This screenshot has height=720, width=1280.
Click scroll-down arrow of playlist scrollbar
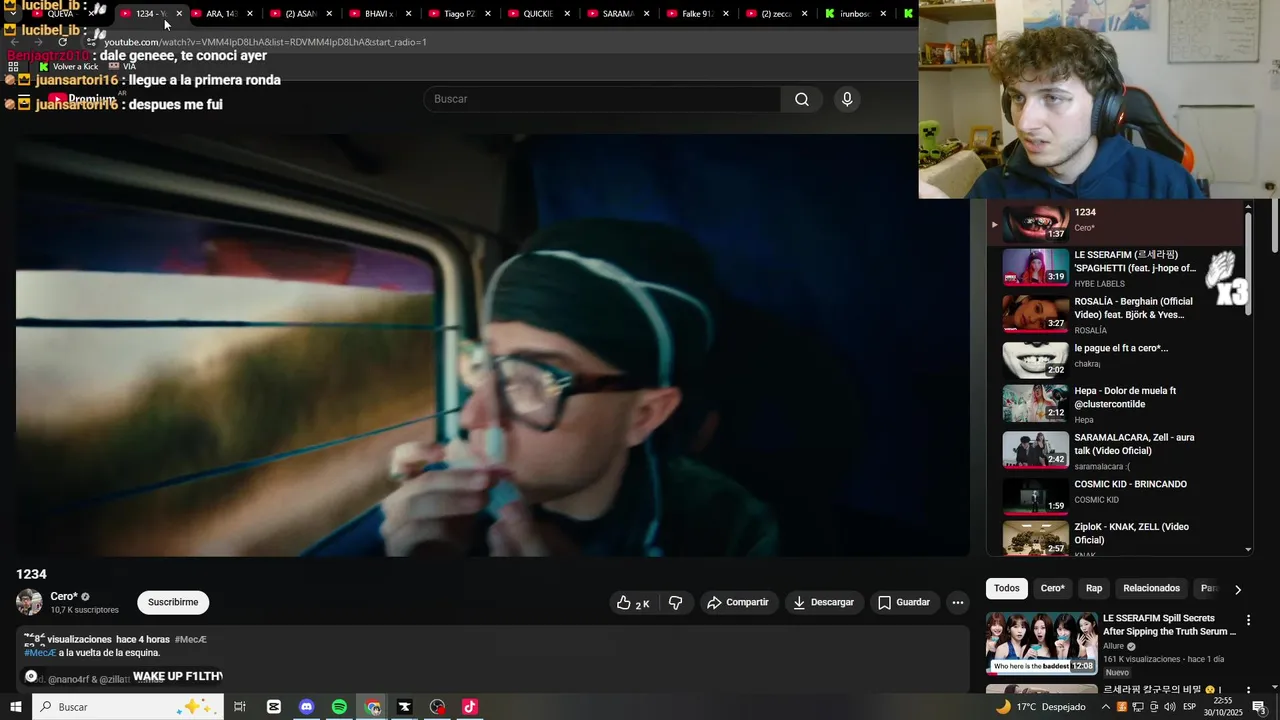[x=1248, y=549]
